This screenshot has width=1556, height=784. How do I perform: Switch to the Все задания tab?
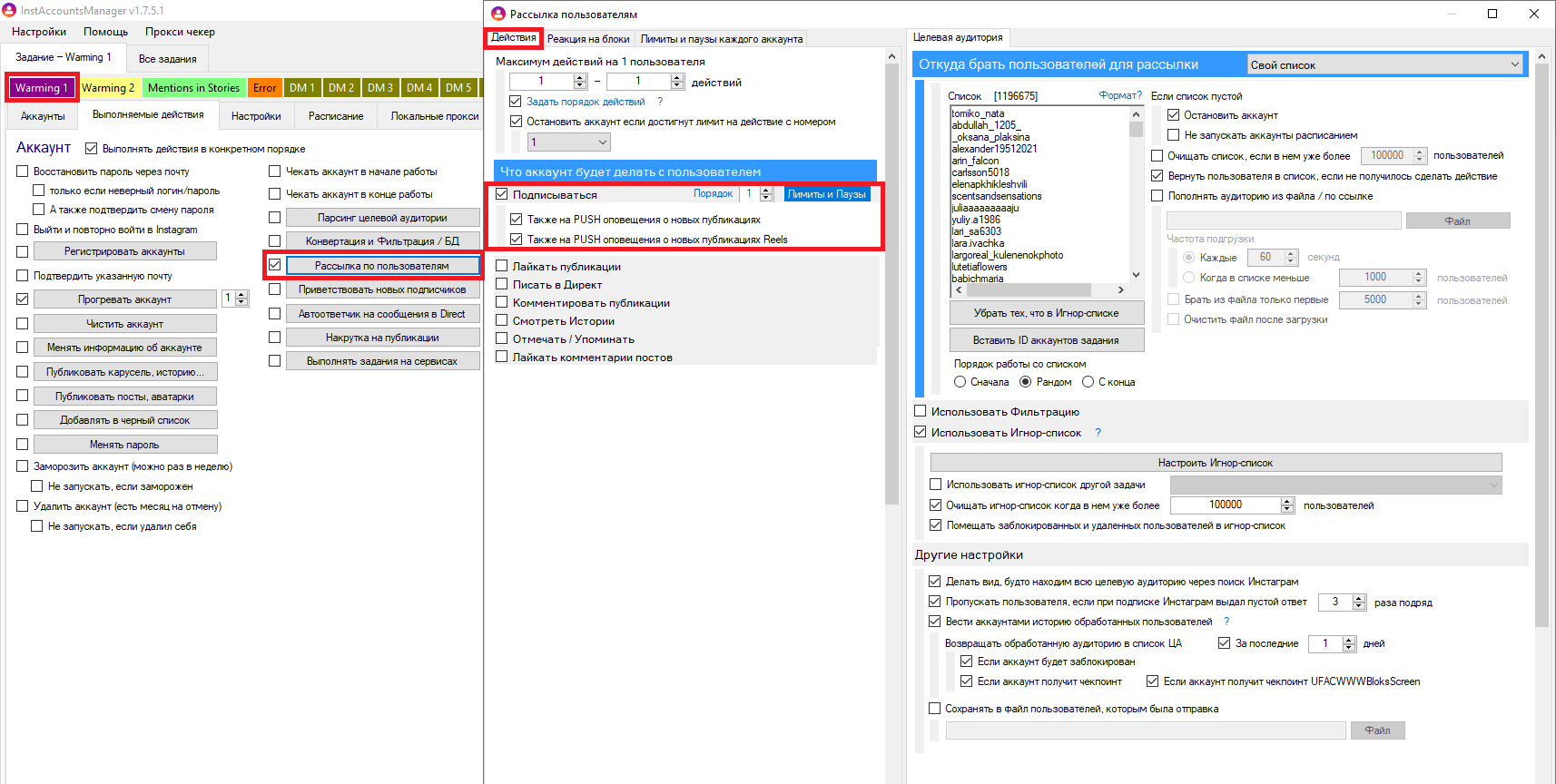168,59
